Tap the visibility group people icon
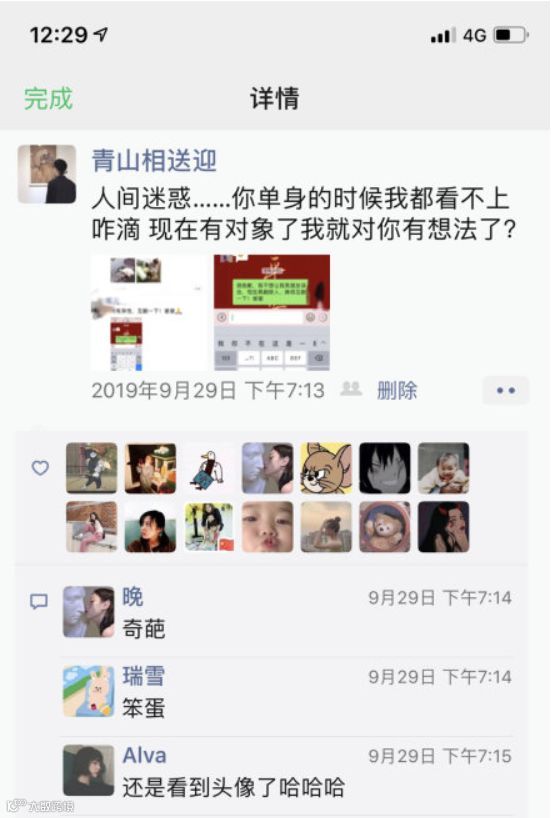The image size is (551, 818). click(351, 389)
